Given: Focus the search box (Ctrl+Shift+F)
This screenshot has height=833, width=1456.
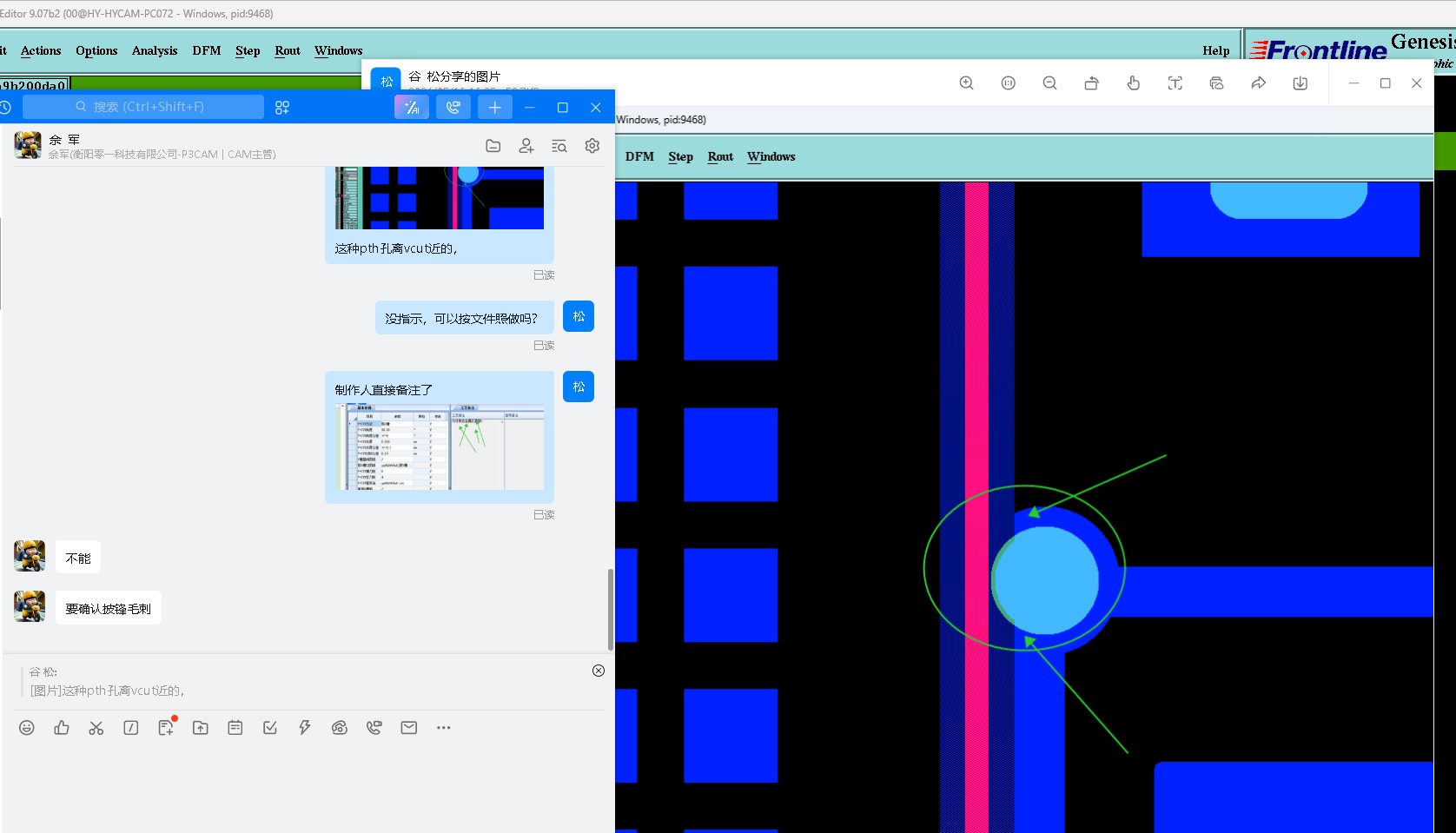Looking at the screenshot, I should pyautogui.click(x=143, y=107).
